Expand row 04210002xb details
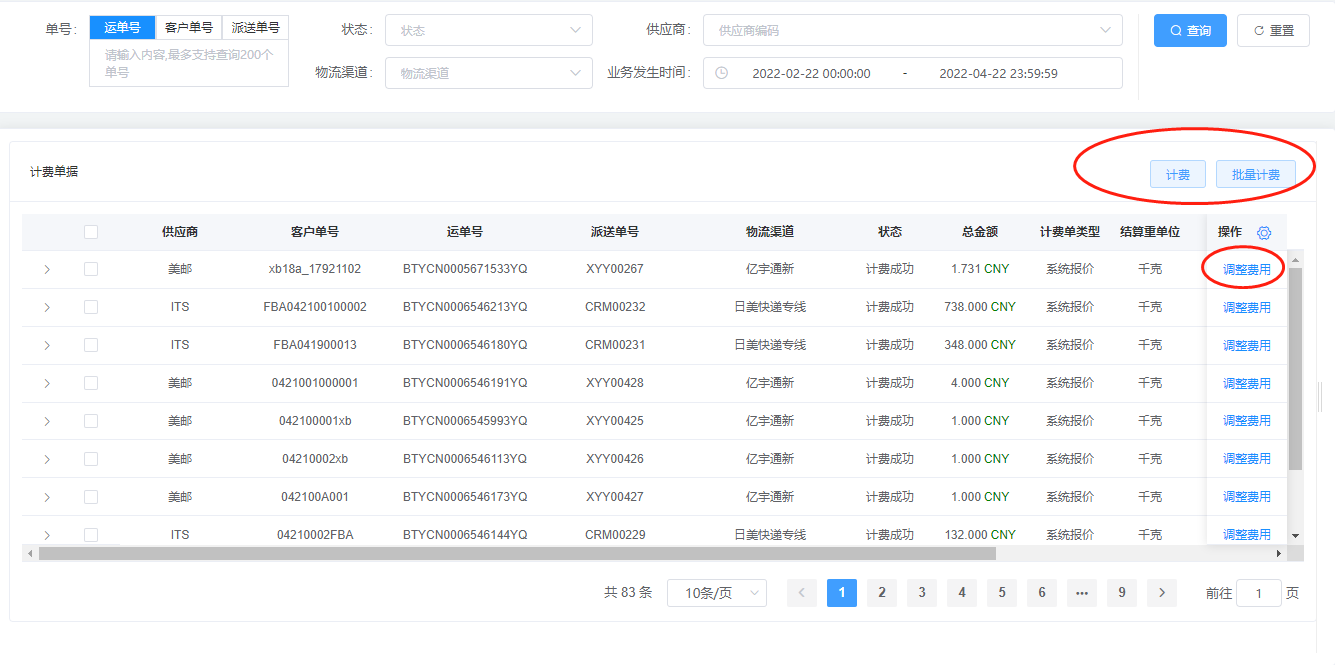 coord(47,459)
